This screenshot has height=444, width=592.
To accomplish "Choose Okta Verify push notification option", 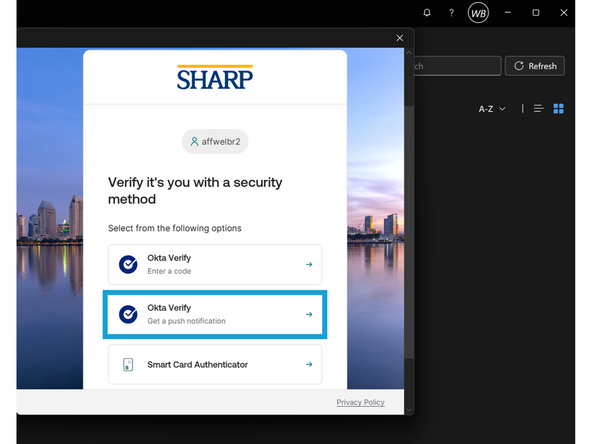I will [x=215, y=314].
